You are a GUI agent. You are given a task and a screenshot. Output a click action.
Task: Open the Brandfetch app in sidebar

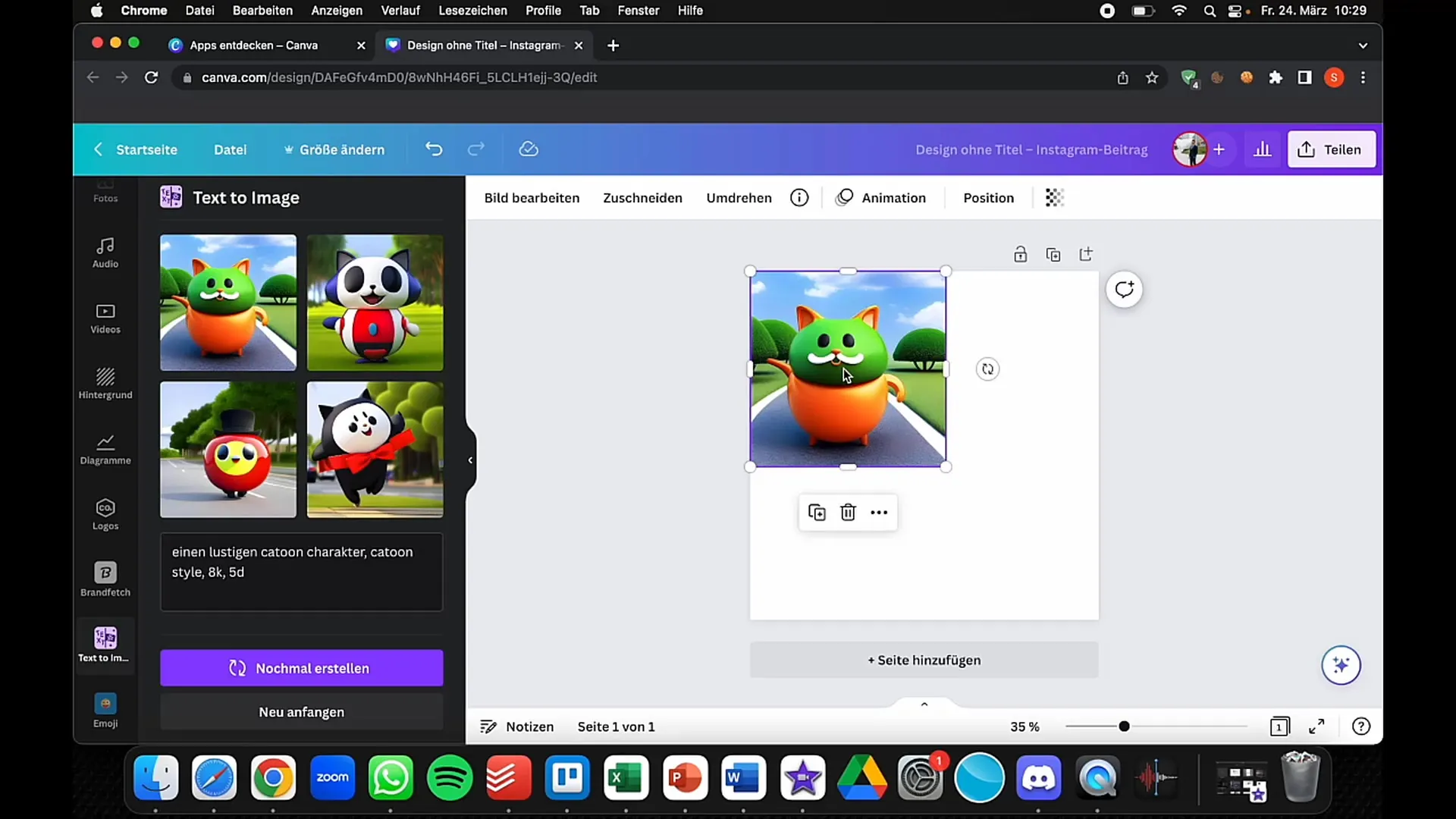[x=105, y=580]
